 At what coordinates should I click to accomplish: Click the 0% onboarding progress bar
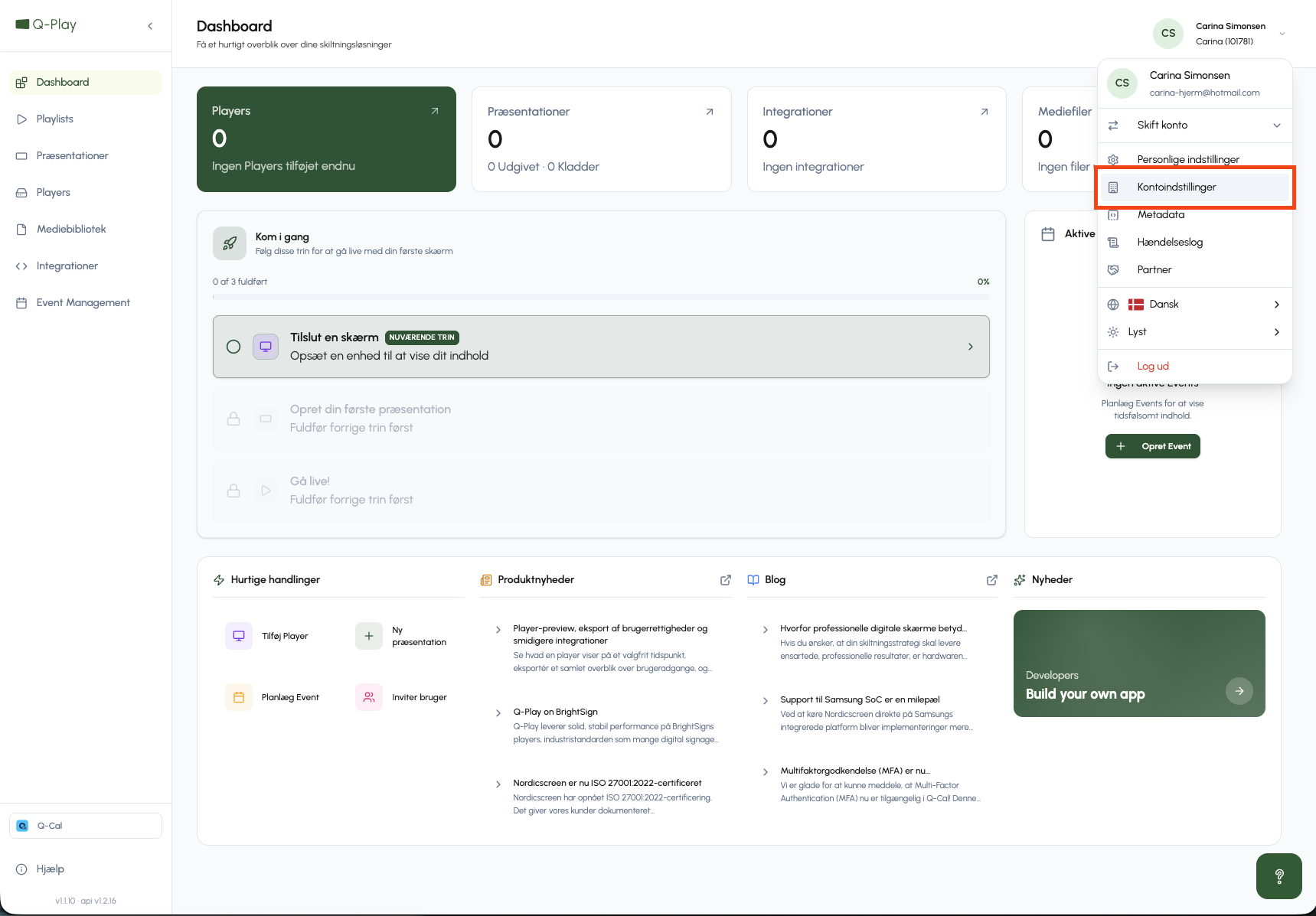point(601,296)
